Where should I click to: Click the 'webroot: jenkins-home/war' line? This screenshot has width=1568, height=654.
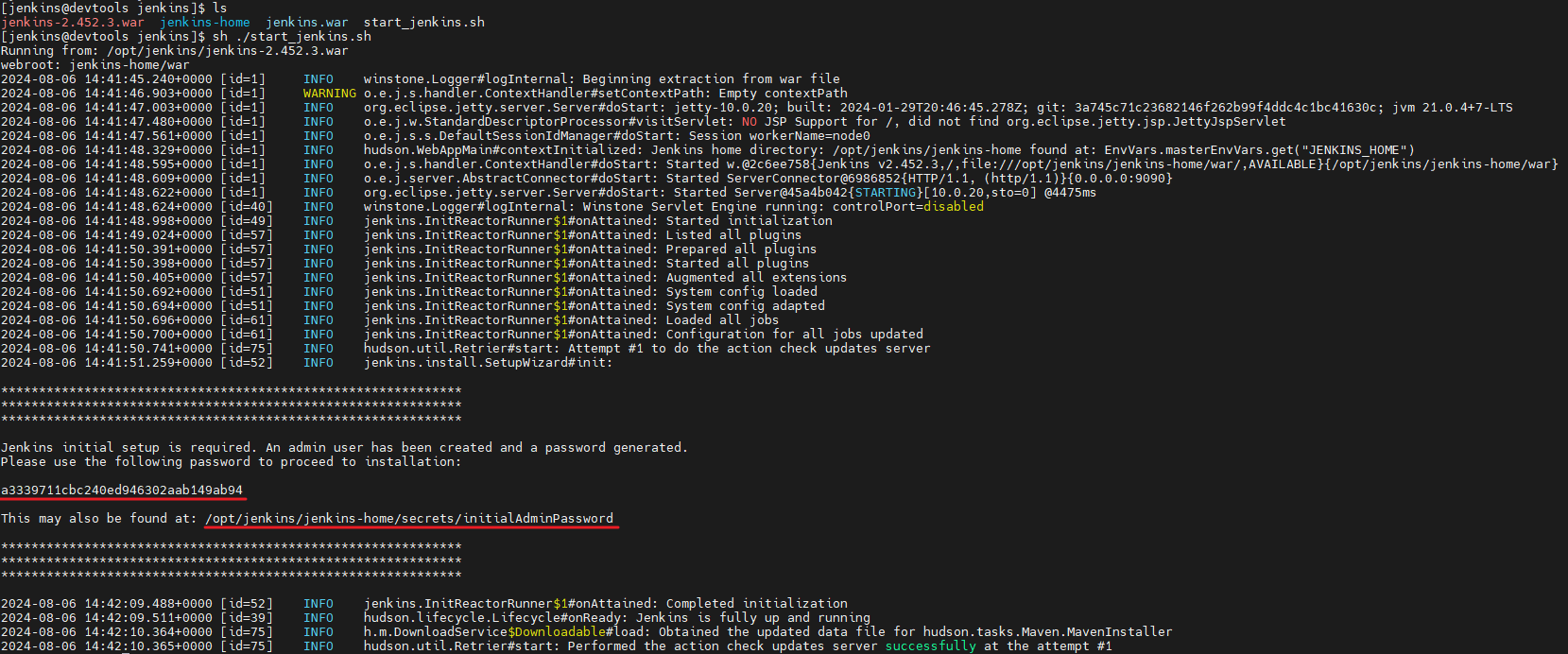point(95,64)
